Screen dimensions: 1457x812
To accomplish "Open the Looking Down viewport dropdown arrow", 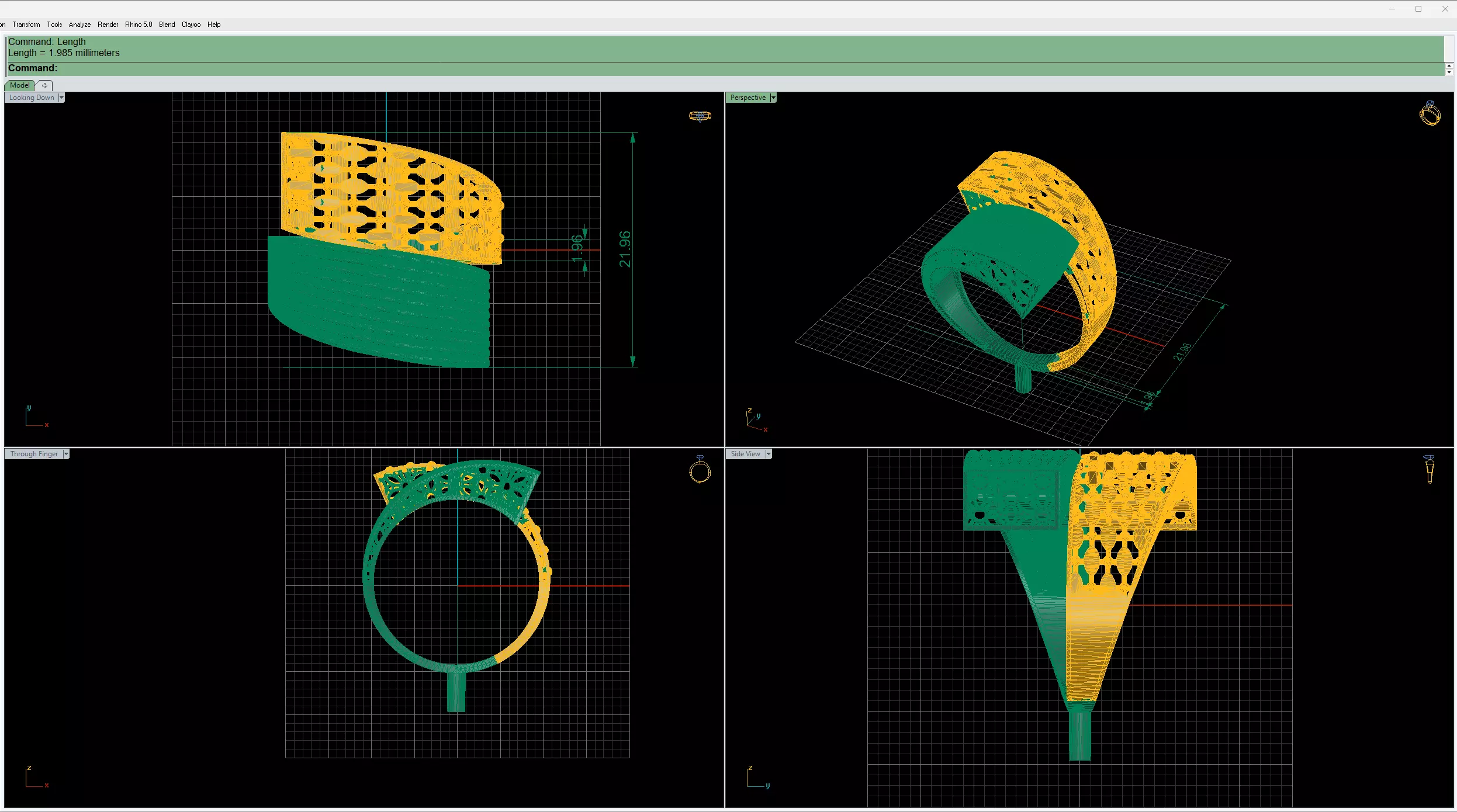I will pyautogui.click(x=61, y=98).
